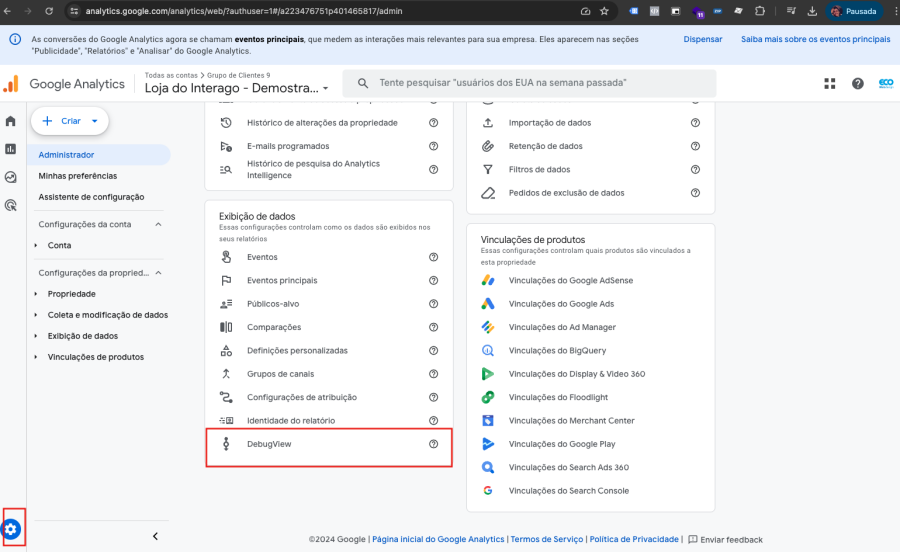Collapse the Configurações da propriedade section
Image resolution: width=900 pixels, height=552 pixels.
(x=158, y=273)
